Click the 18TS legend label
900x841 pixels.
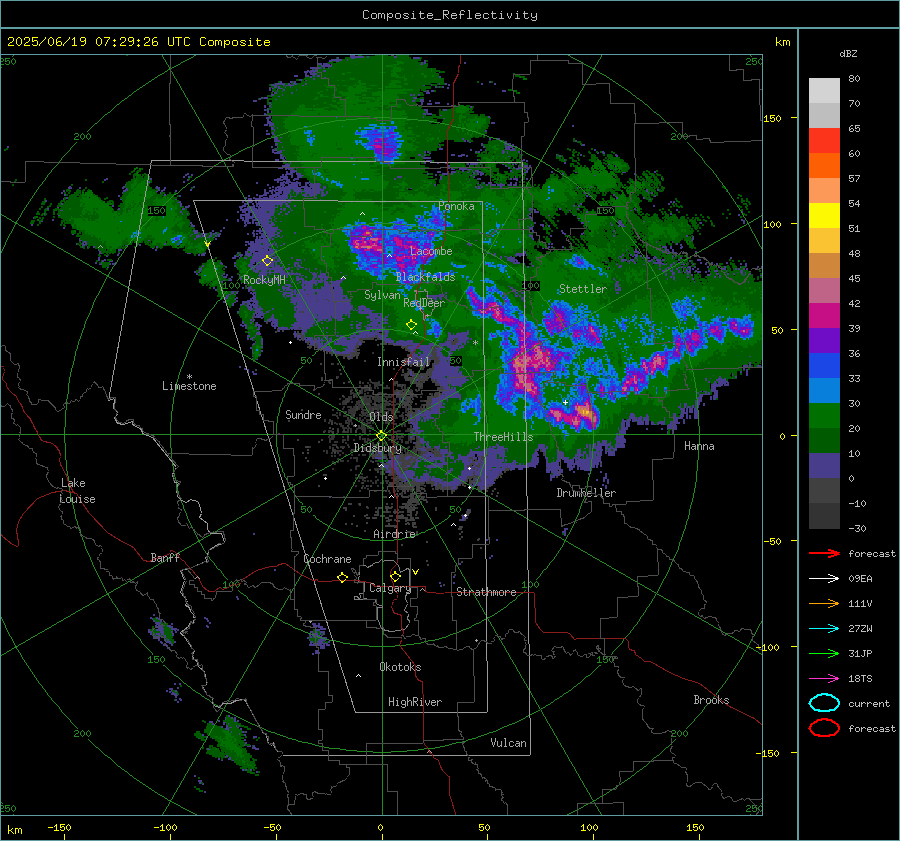pos(860,679)
